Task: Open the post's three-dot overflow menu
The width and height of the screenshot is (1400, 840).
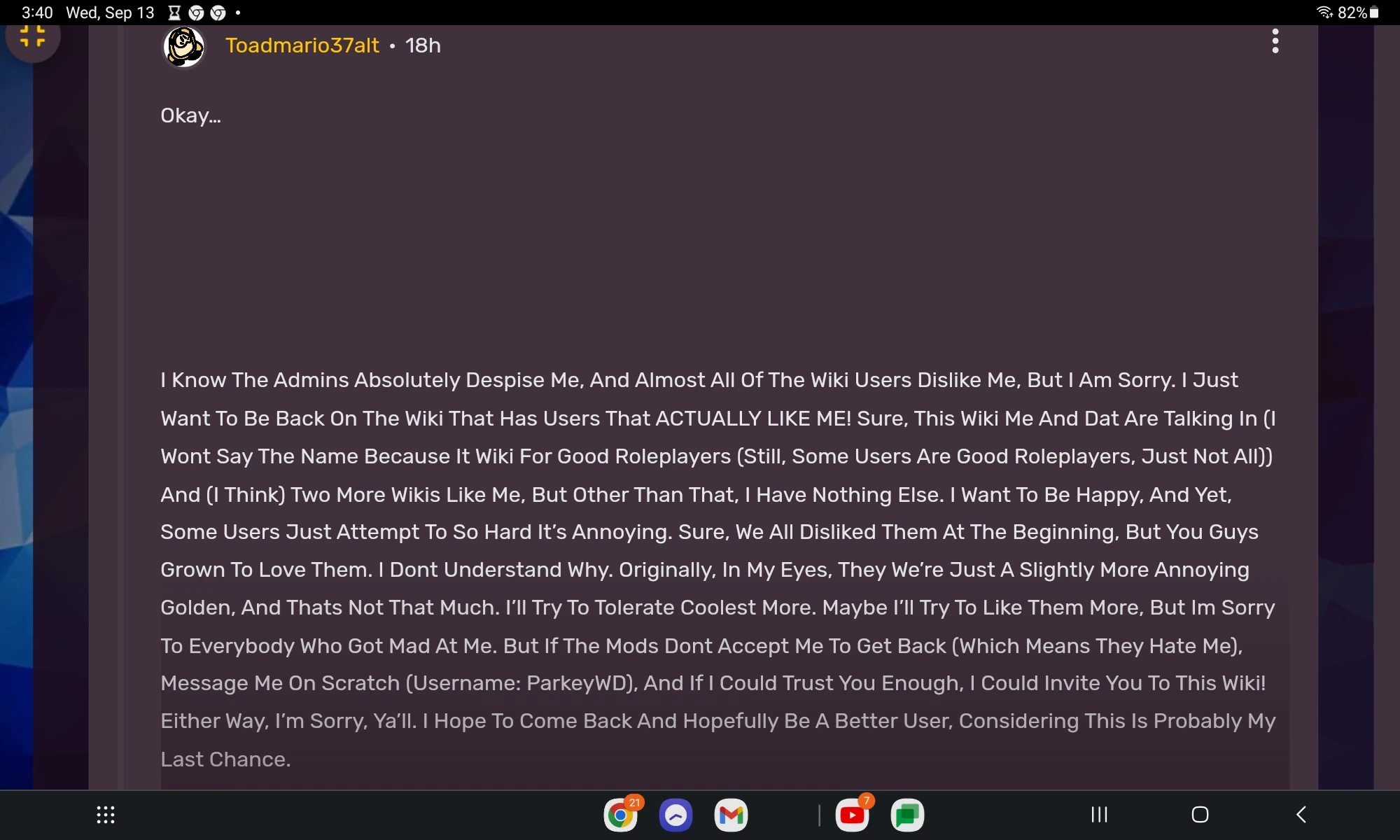Action: [1274, 41]
